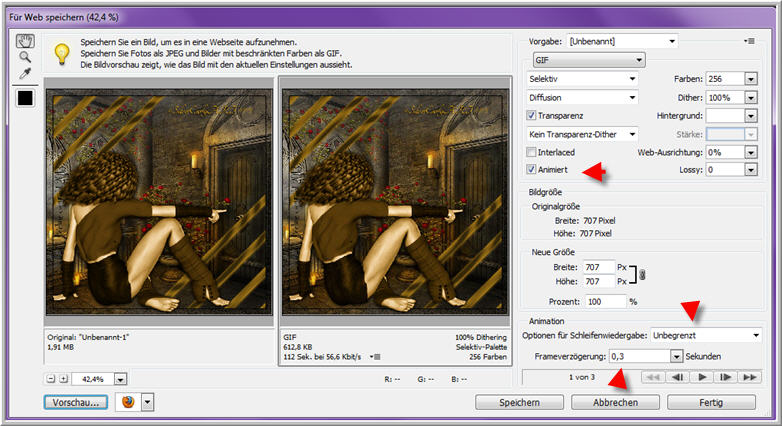Screen dimensions: 782x426
Task: Zoom out with the minus button
Action: point(51,379)
